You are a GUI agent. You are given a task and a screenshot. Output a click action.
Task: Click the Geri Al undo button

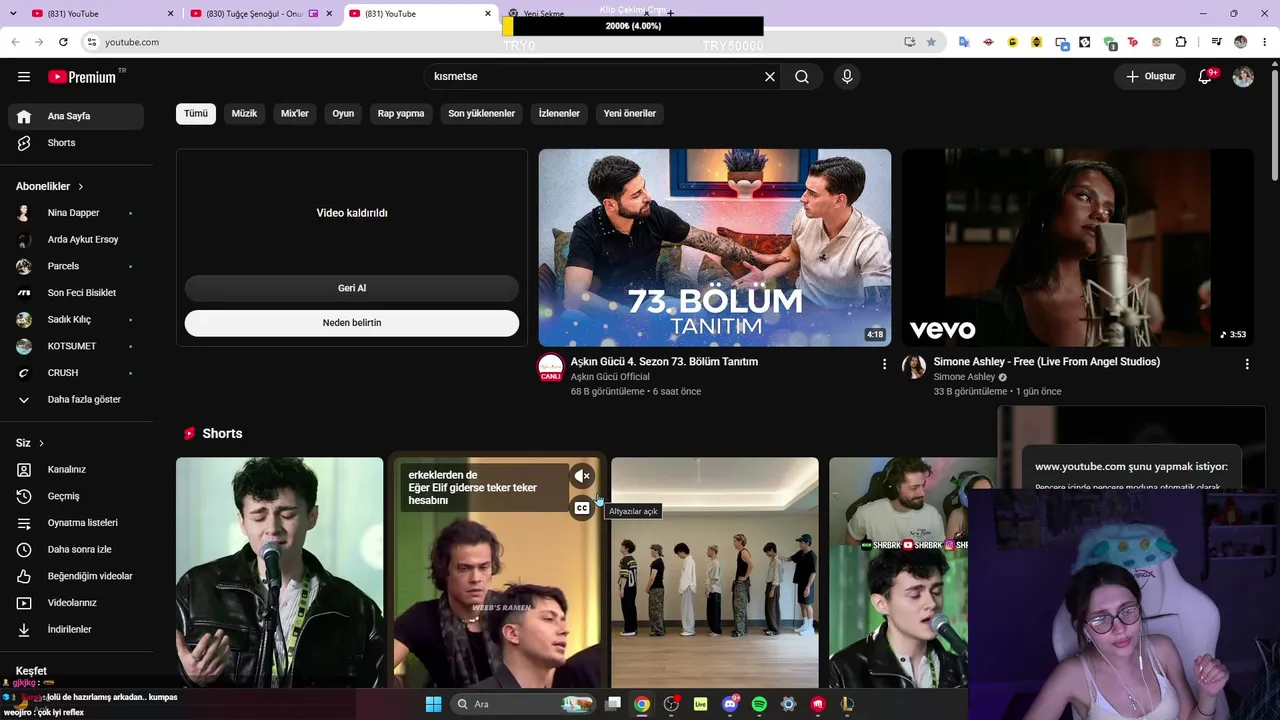point(352,288)
